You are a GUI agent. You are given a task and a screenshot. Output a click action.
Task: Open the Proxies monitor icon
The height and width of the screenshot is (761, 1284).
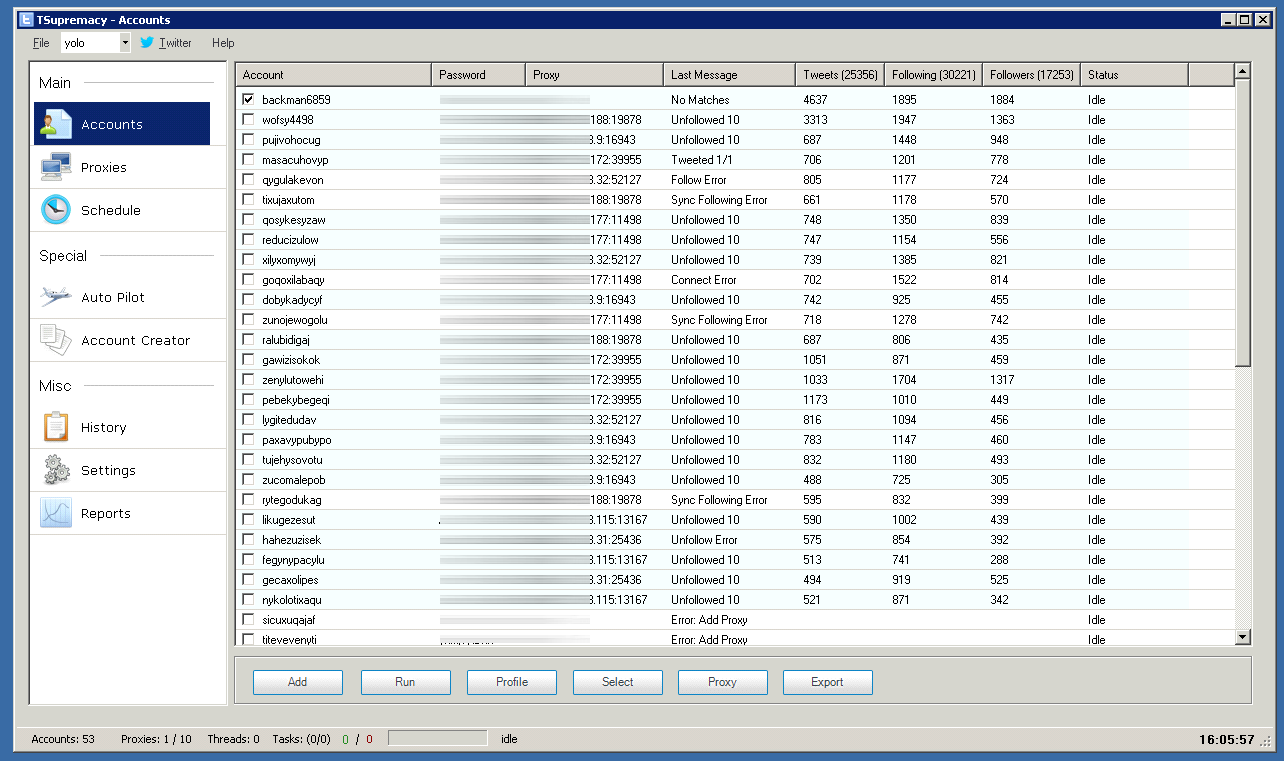55,167
